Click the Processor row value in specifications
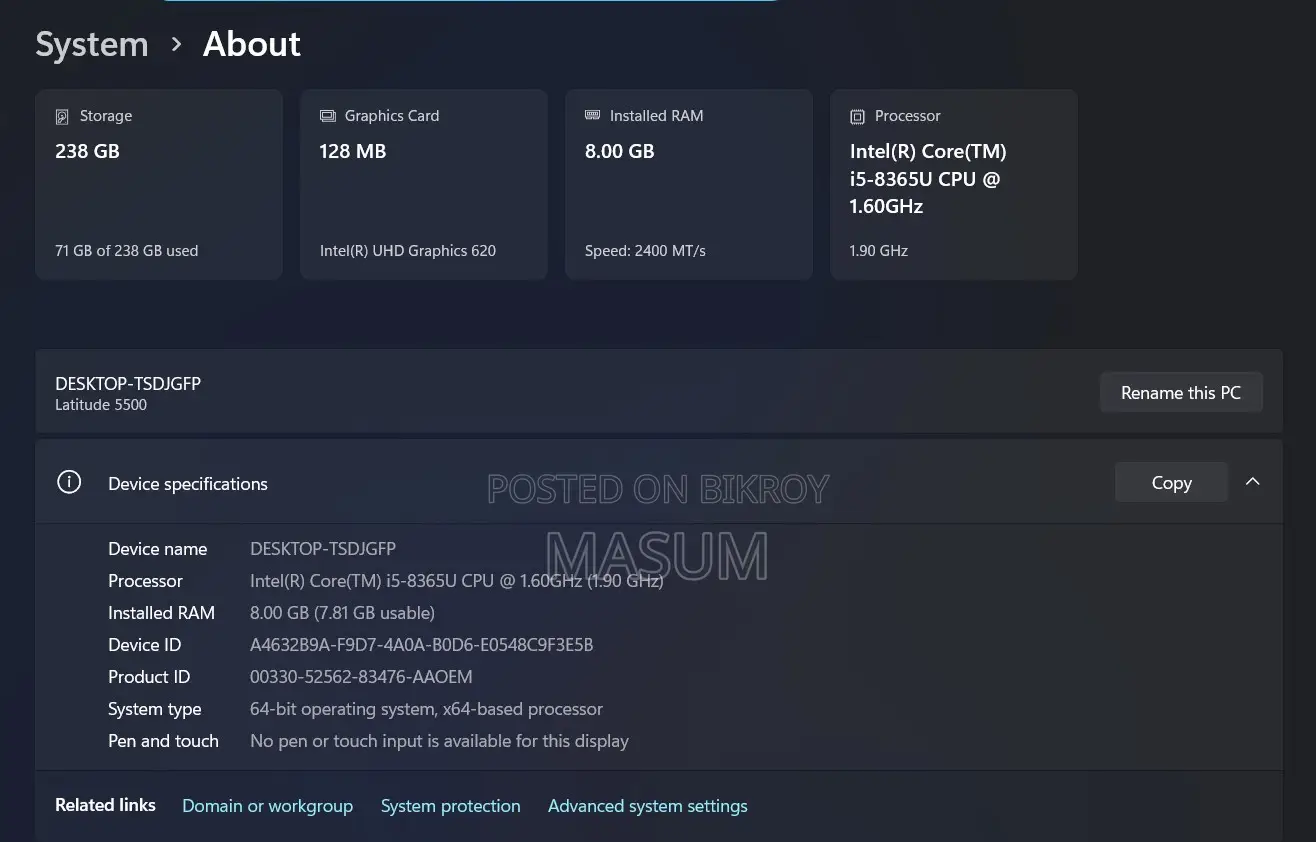Image resolution: width=1316 pixels, height=842 pixels. [x=457, y=581]
